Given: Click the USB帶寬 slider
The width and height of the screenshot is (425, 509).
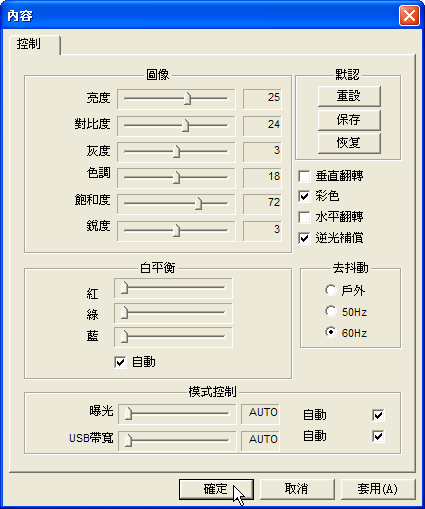Looking at the screenshot, I should click(x=177, y=441).
